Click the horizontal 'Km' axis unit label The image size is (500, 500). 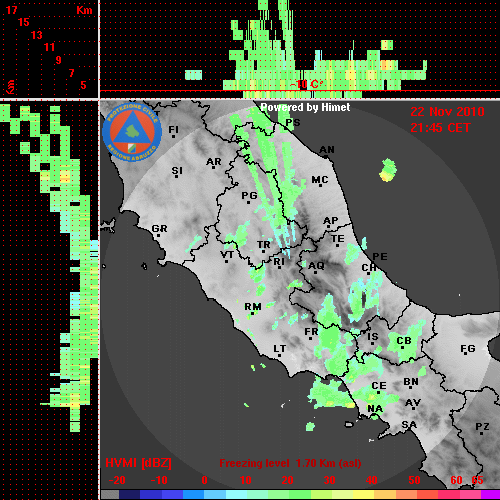[x=84, y=10]
